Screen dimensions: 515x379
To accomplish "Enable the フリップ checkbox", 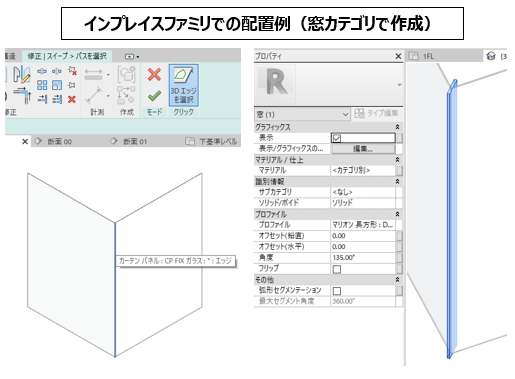I will (337, 269).
